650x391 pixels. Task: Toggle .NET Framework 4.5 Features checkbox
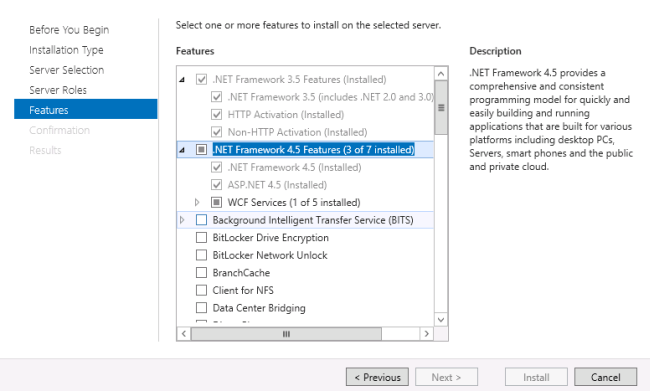coord(201,149)
